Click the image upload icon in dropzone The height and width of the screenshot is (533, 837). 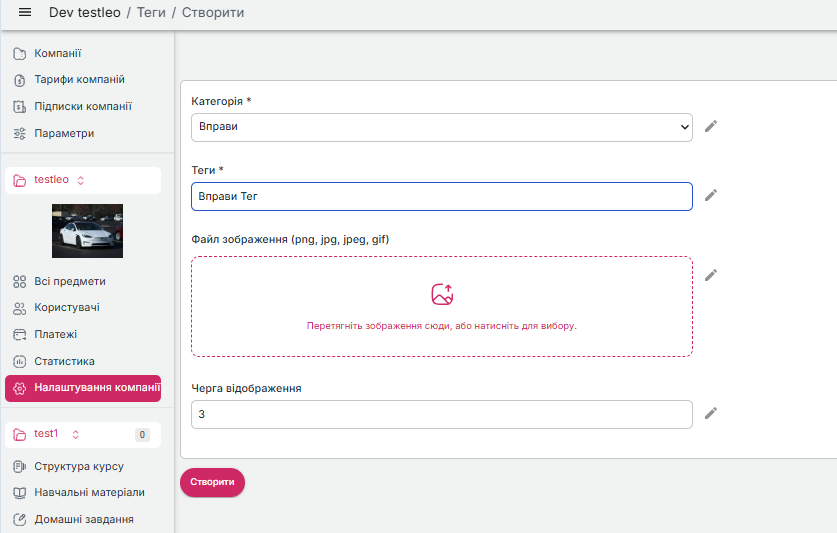pyautogui.click(x=442, y=294)
